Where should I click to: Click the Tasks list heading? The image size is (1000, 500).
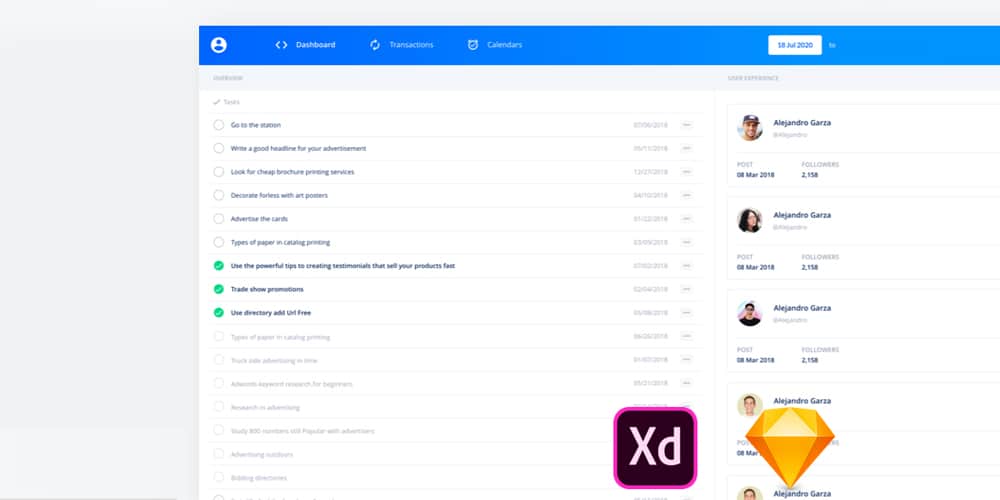point(232,102)
